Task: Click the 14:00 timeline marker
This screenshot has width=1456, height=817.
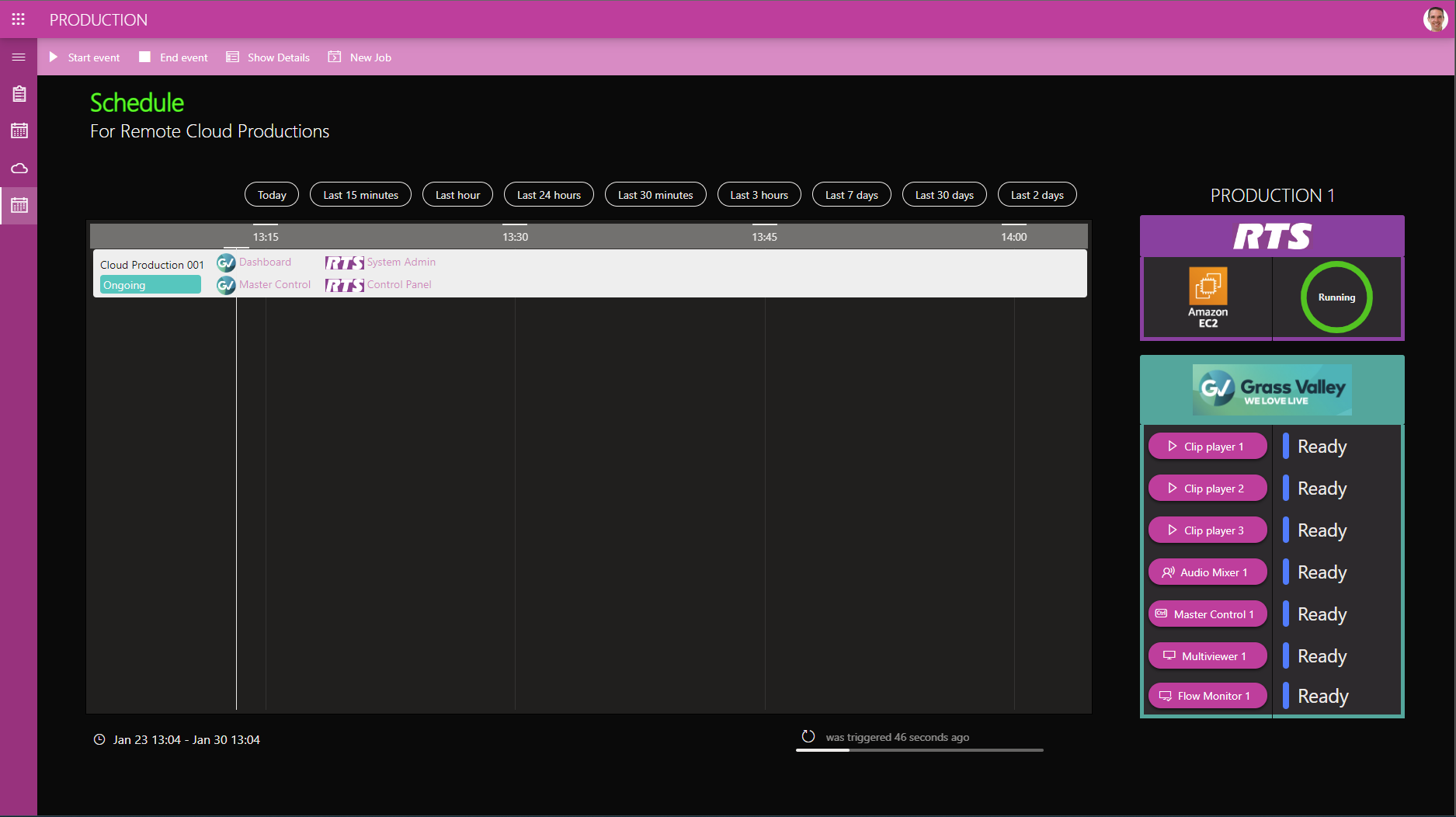Action: [x=1013, y=237]
